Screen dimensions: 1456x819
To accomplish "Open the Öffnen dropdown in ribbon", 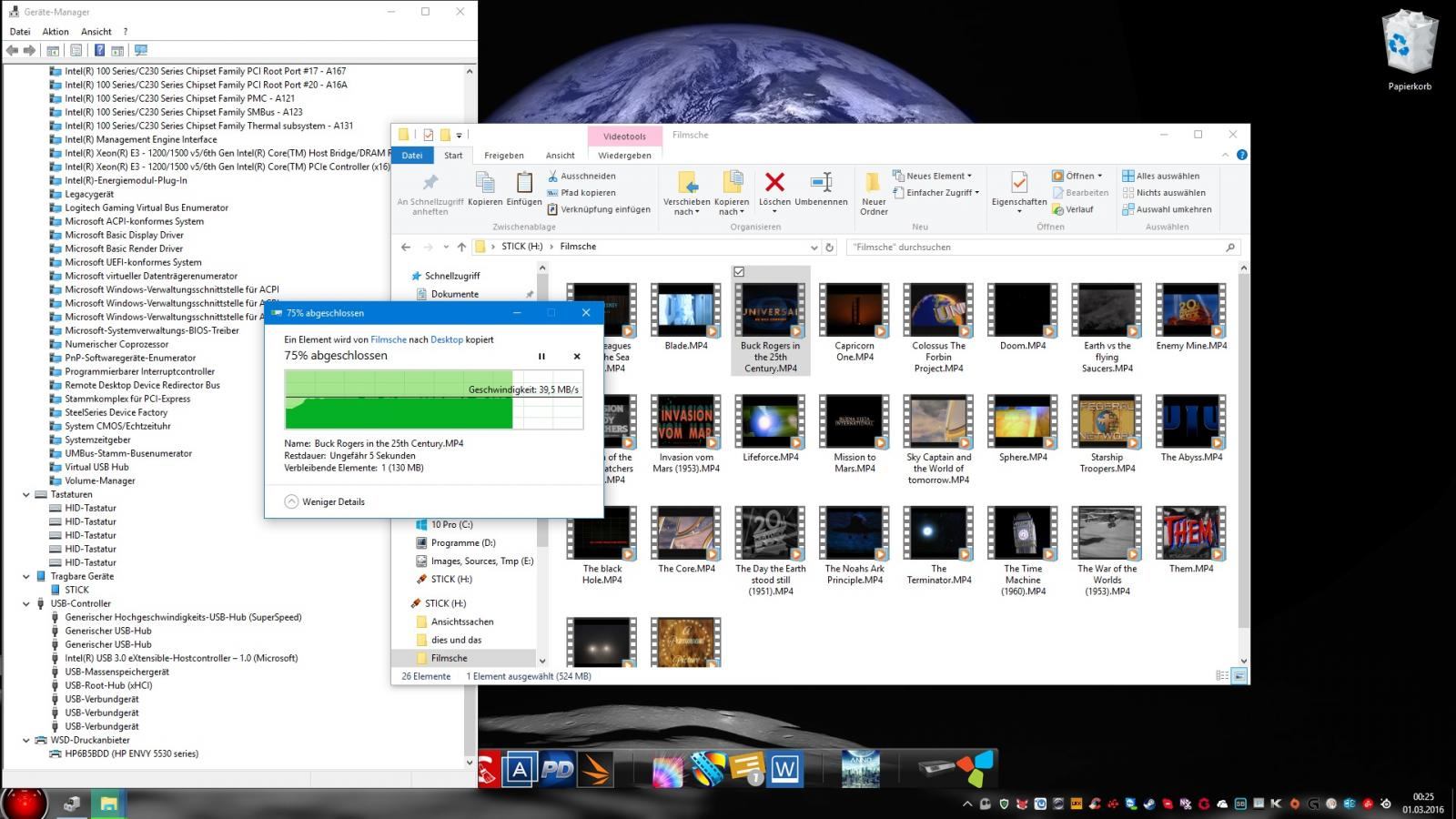I will click(x=1077, y=176).
